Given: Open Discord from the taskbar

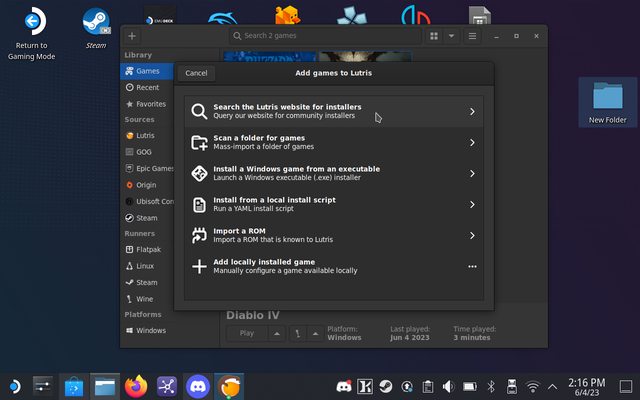Looking at the screenshot, I should (x=198, y=385).
